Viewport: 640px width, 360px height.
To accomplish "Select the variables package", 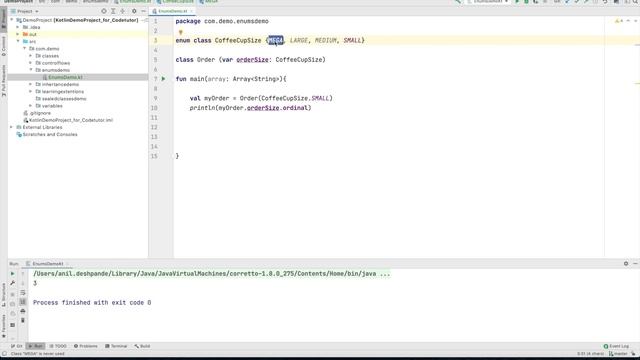I will click(49, 106).
